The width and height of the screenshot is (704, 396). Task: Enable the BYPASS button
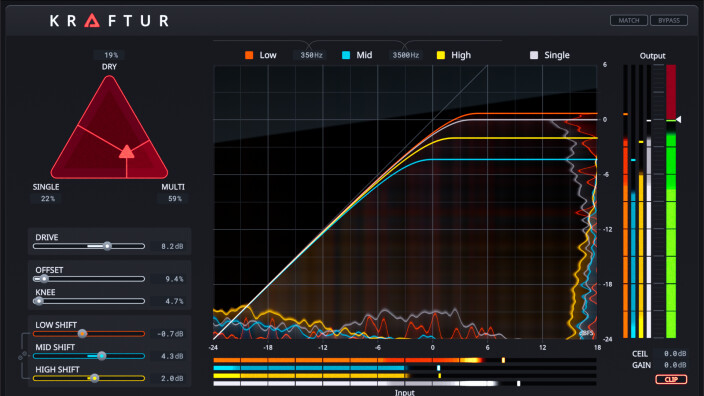tap(669, 20)
